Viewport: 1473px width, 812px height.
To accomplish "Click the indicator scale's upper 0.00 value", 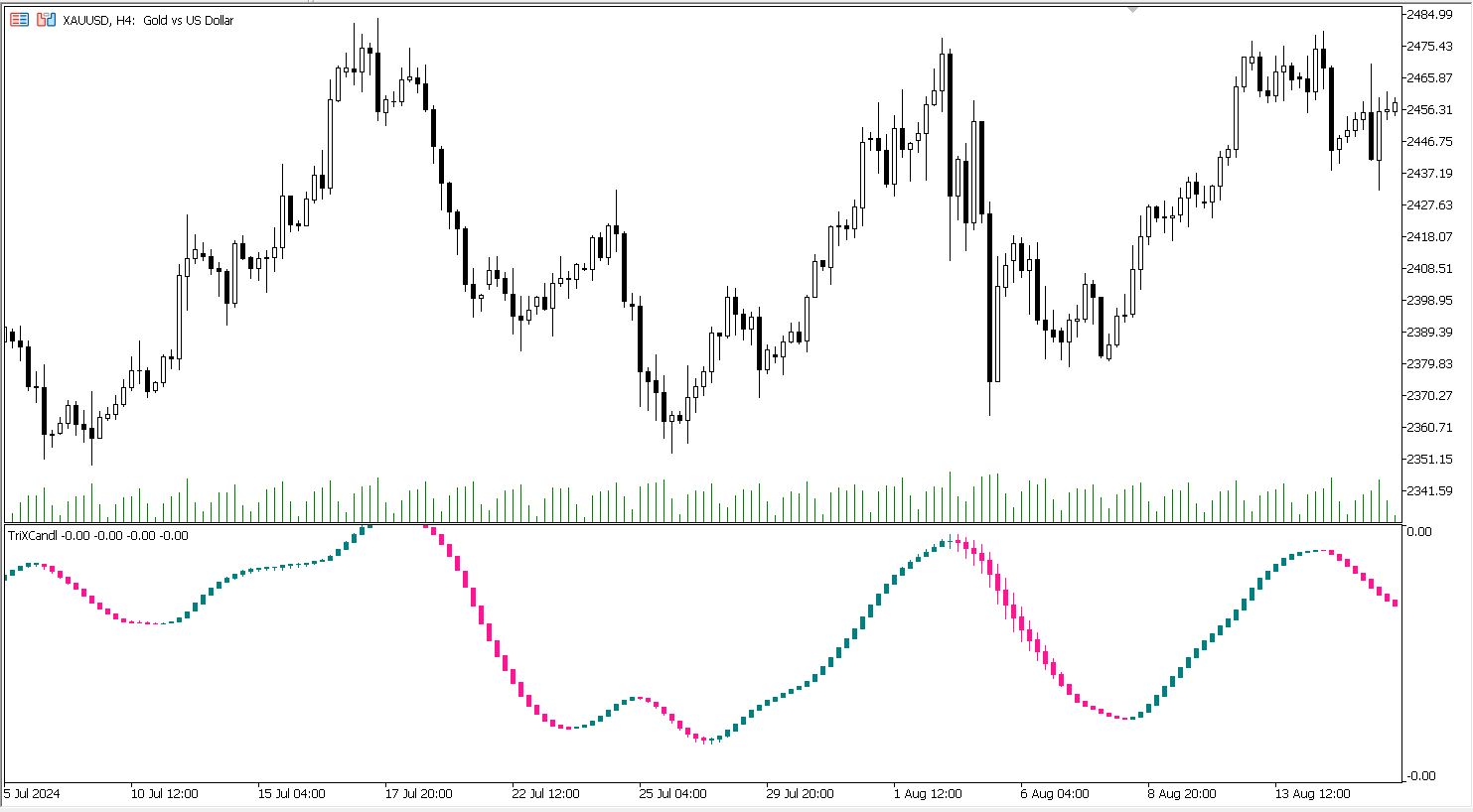I will click(1419, 532).
